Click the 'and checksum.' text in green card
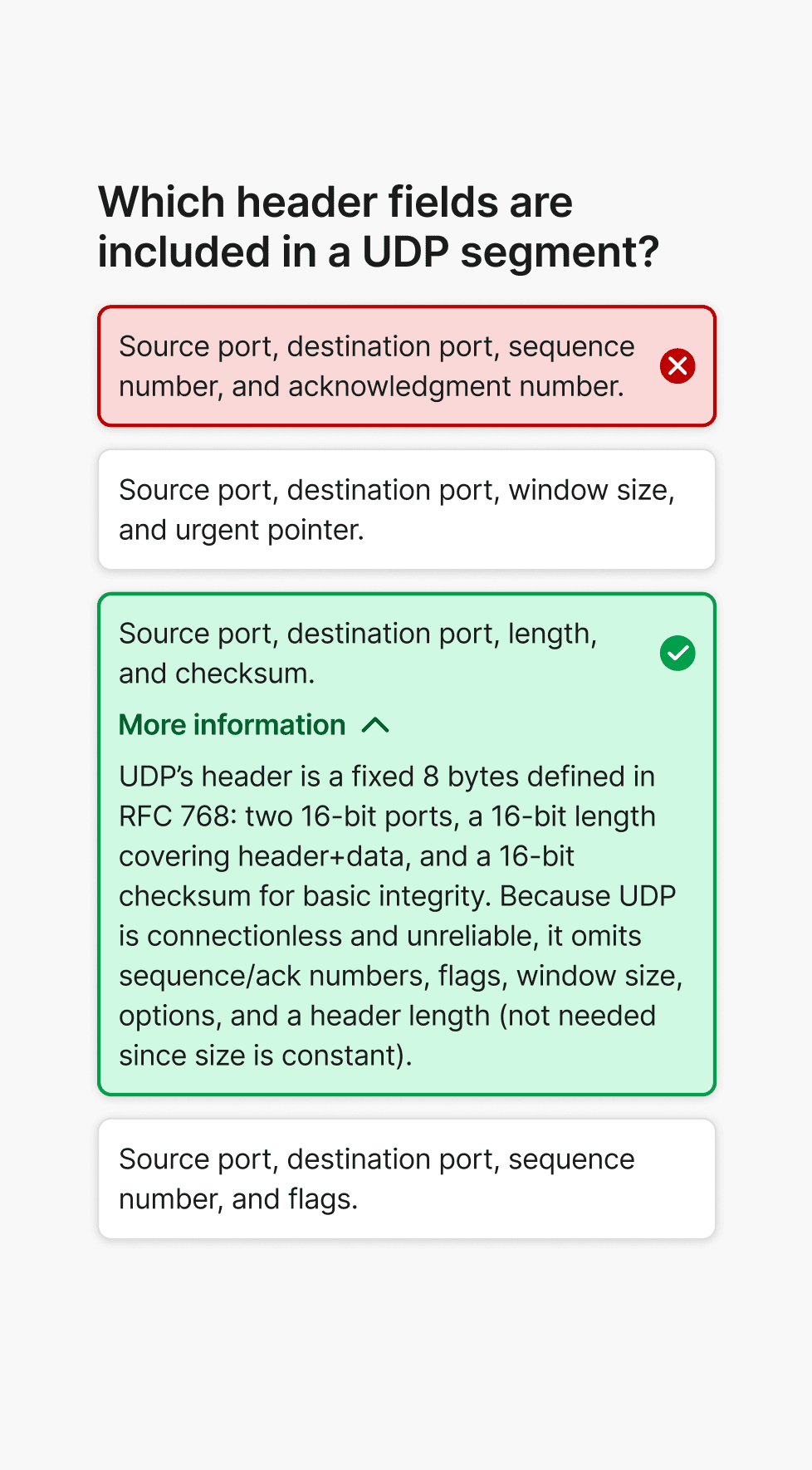812x1470 pixels. (x=217, y=674)
